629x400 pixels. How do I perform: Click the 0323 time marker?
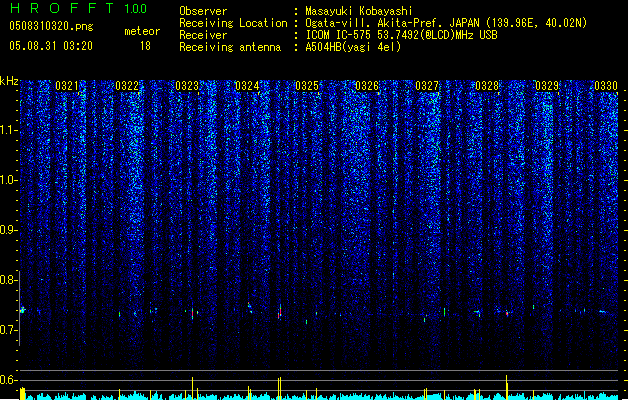tap(187, 86)
